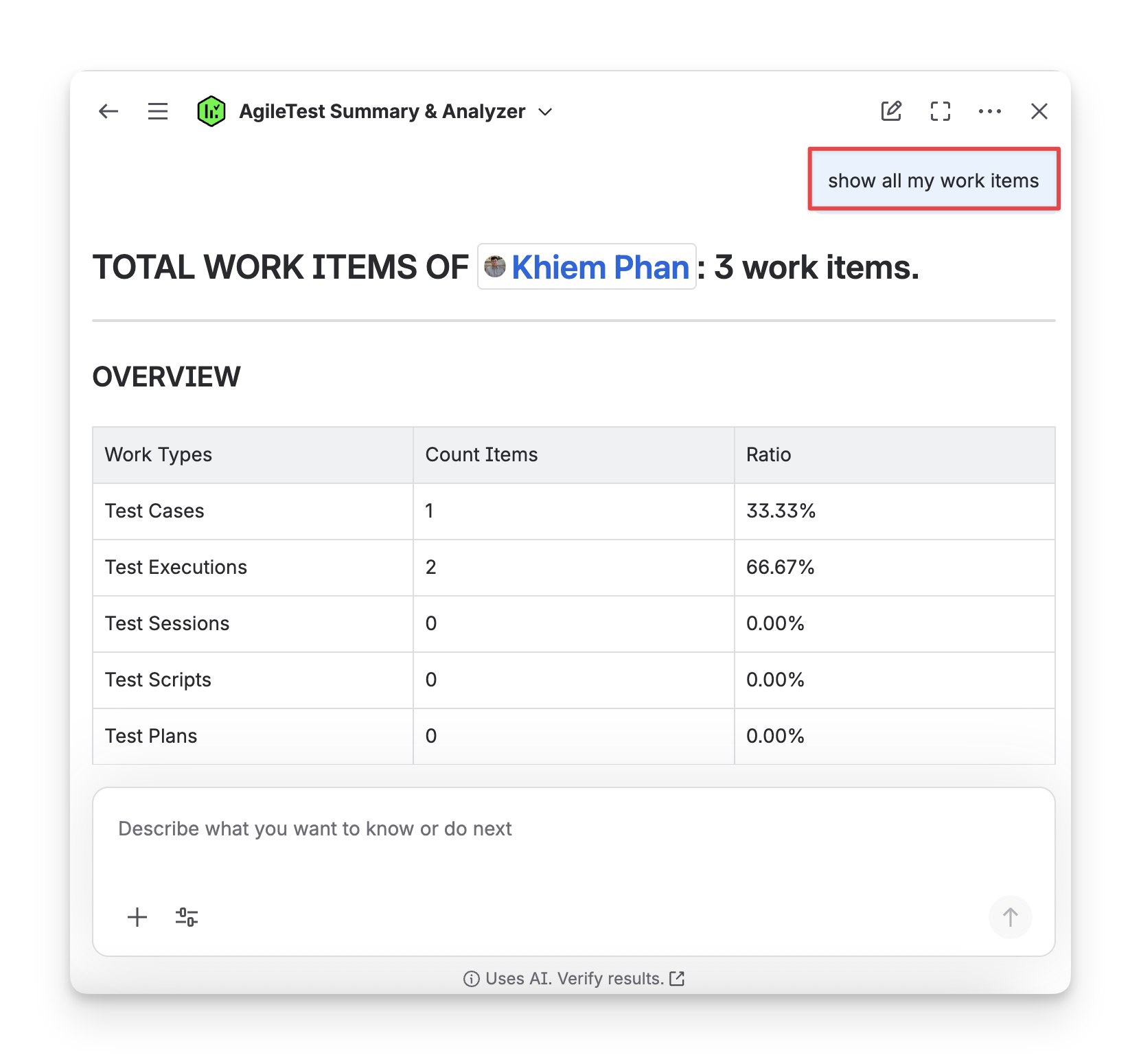
Task: Open the prompt settings sliders icon
Action: click(187, 917)
